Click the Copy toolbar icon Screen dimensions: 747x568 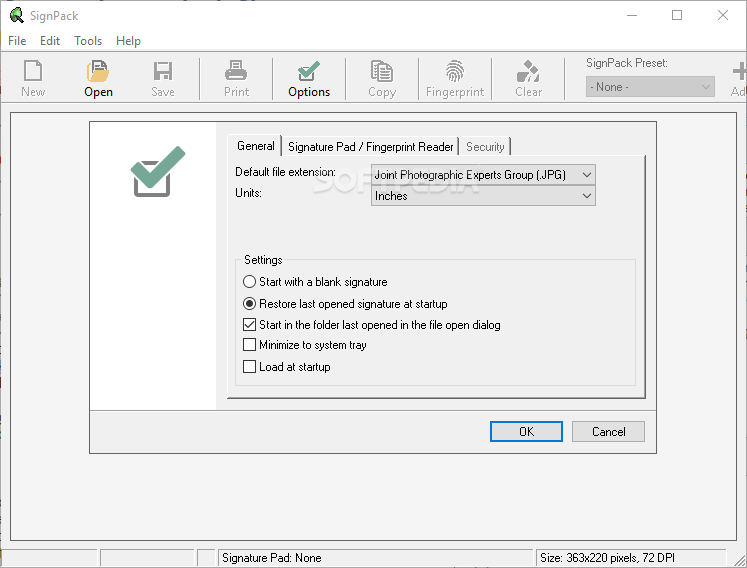[382, 79]
